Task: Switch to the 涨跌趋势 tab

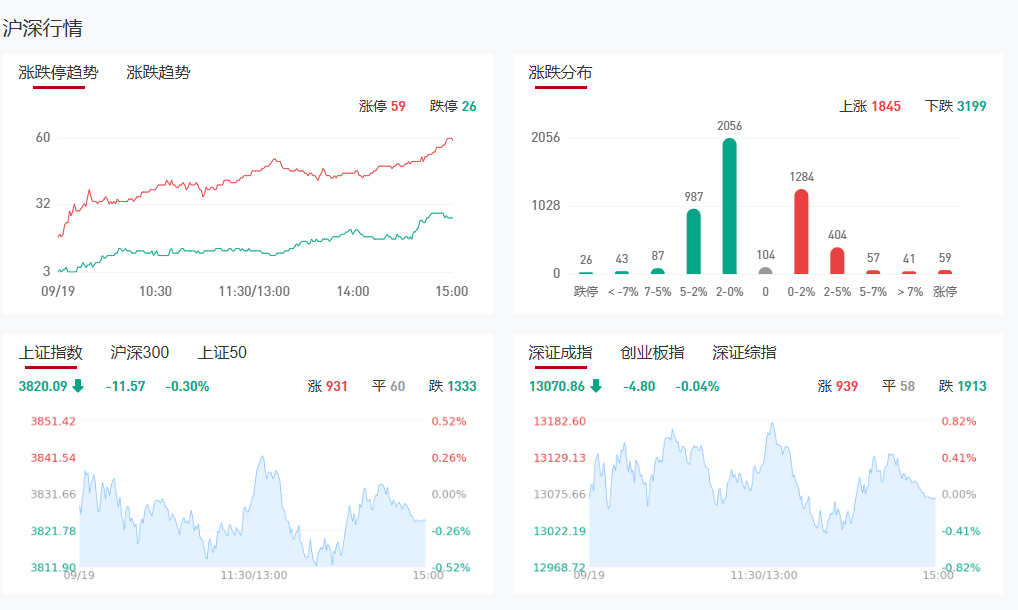Action: pyautogui.click(x=158, y=72)
